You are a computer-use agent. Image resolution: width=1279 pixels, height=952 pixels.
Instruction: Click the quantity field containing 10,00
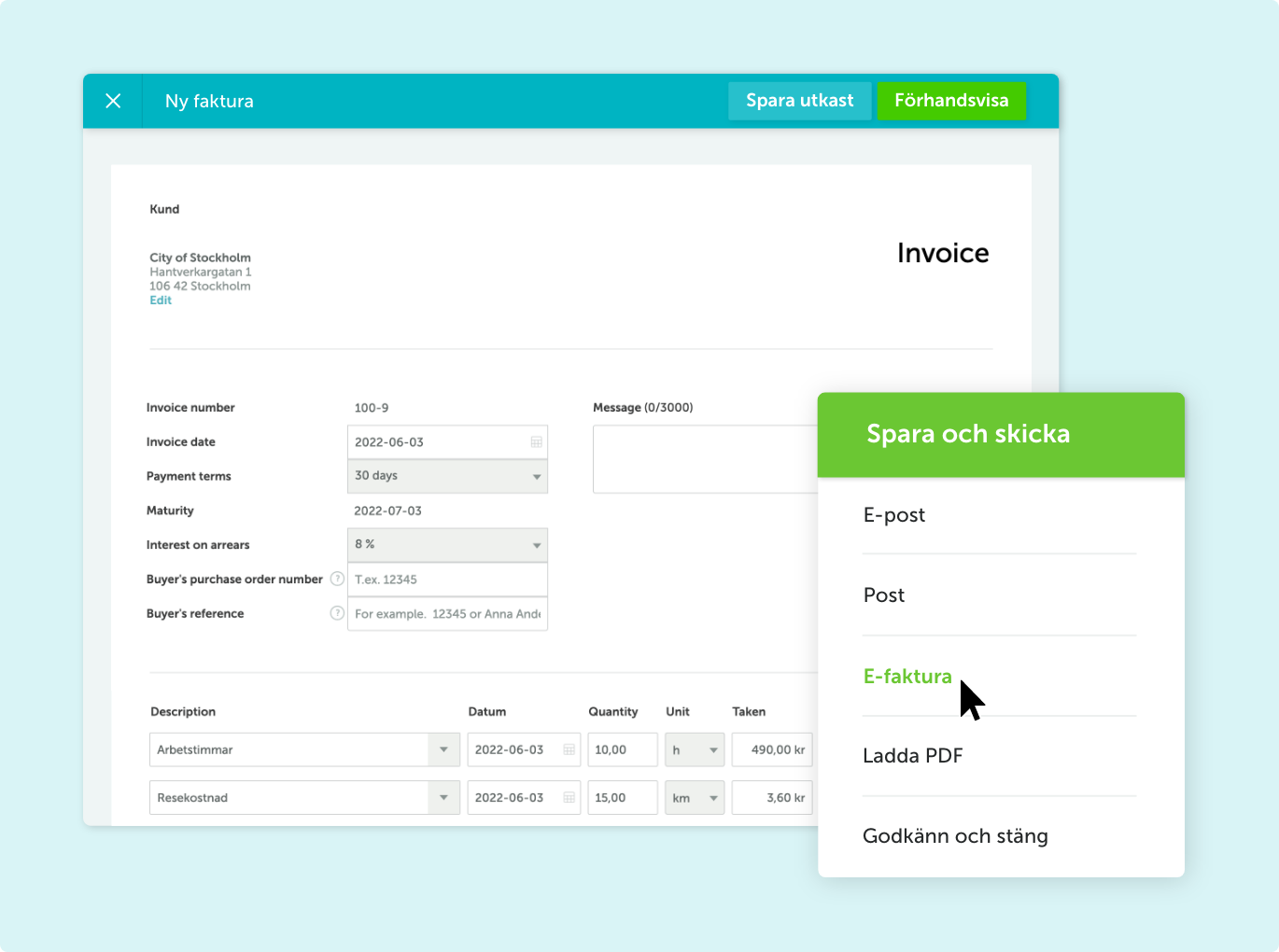(623, 749)
